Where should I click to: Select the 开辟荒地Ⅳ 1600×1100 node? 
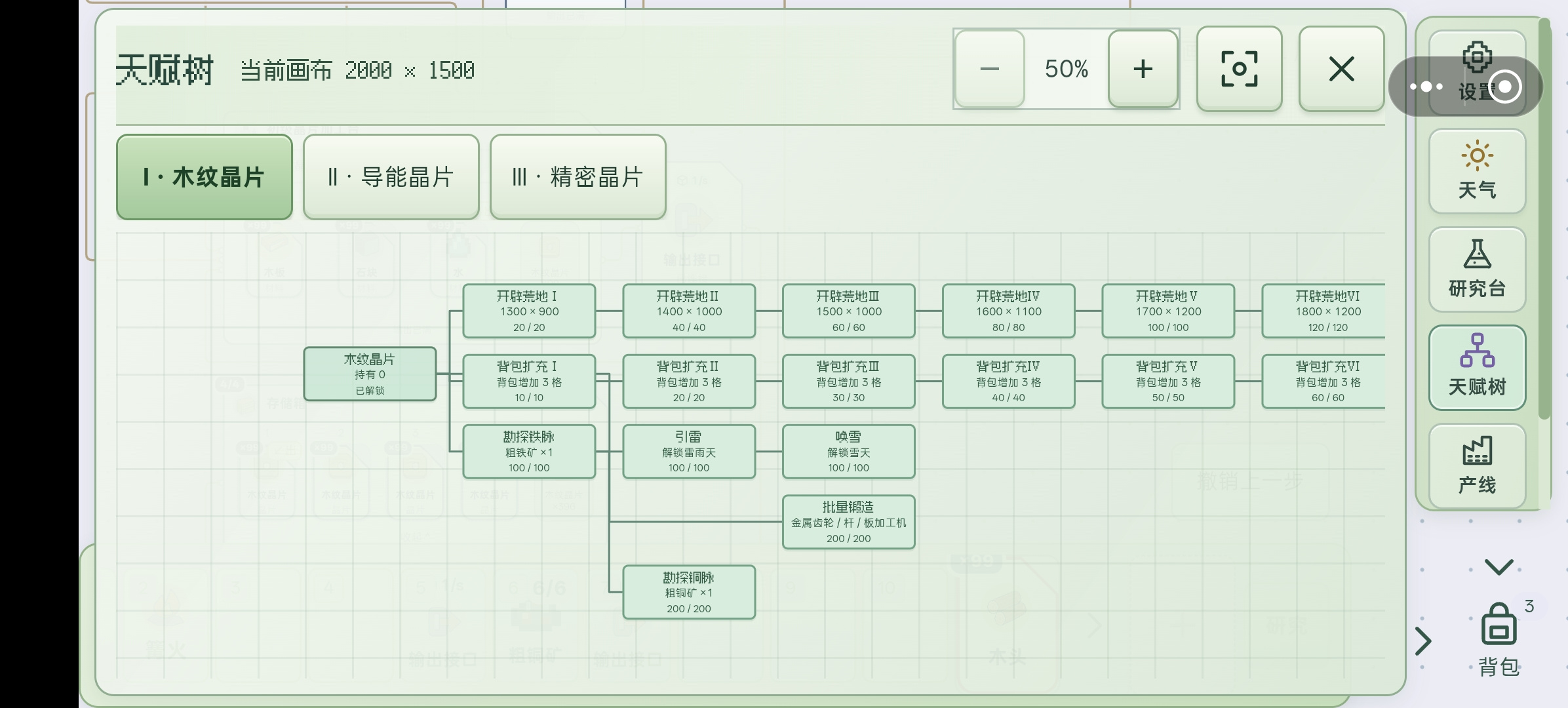coord(1008,311)
